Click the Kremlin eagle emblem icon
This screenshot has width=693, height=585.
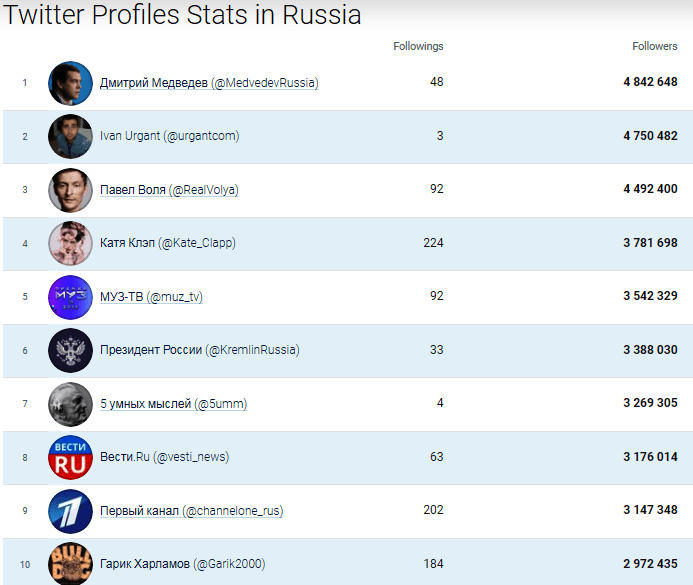70,351
